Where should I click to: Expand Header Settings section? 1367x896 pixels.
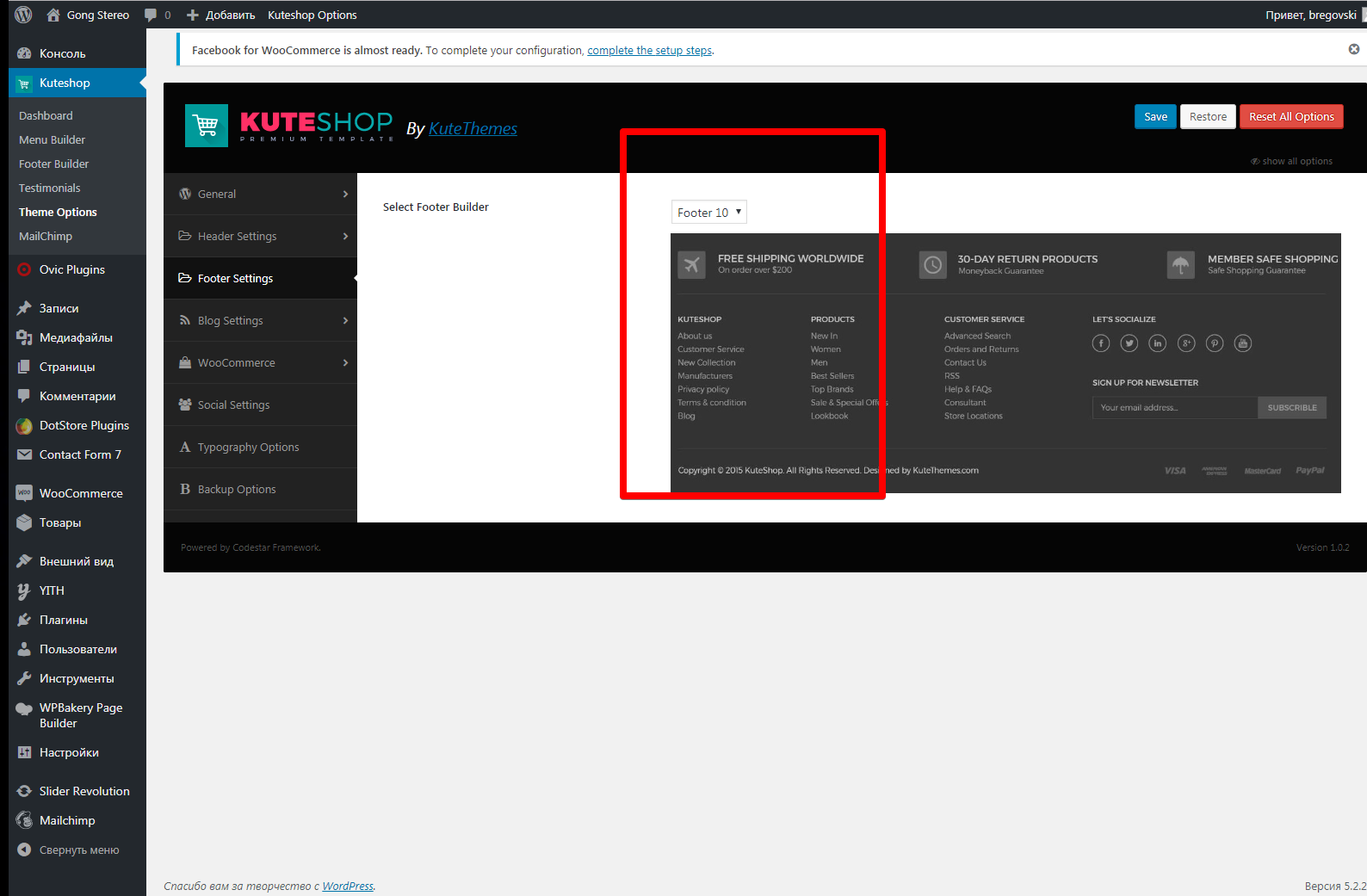260,237
